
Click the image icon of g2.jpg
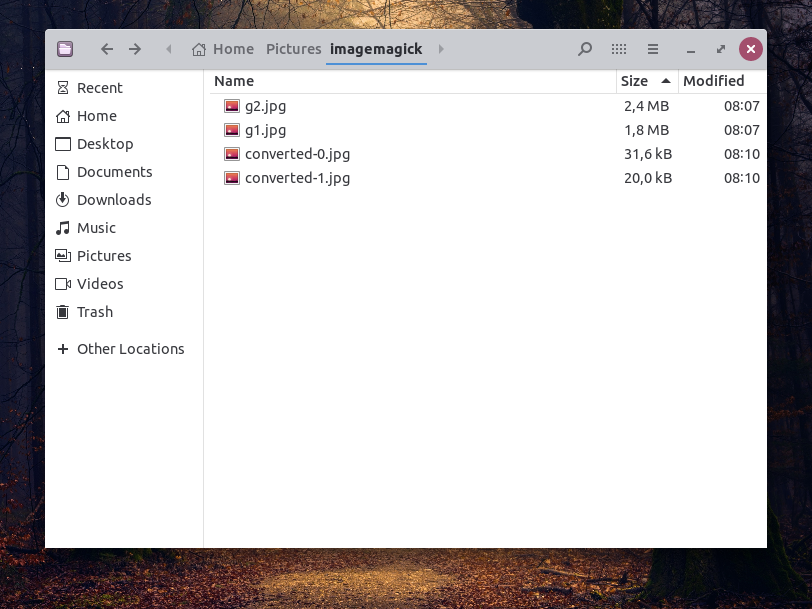232,106
